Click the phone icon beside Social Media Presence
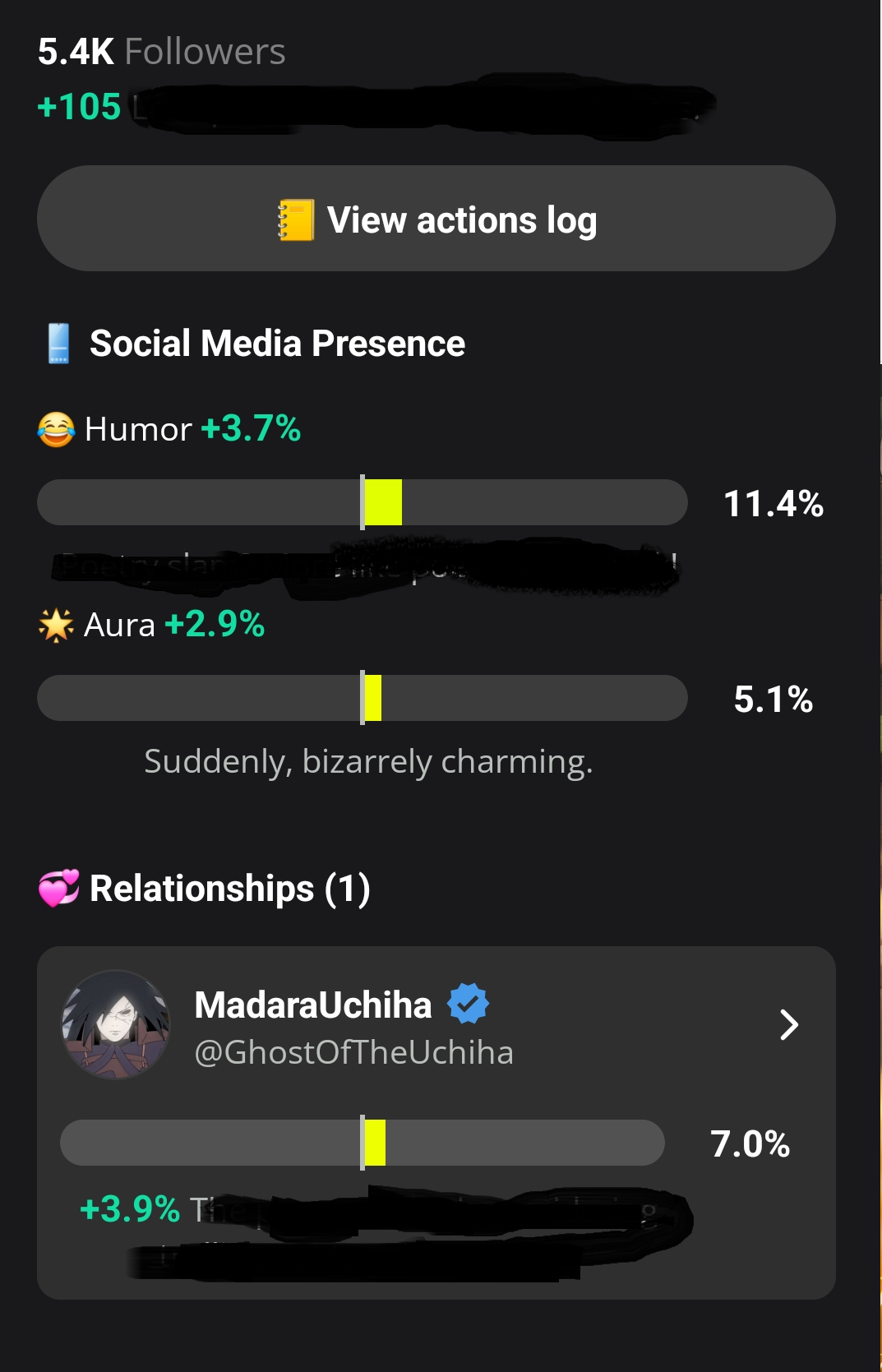Screen dimensions: 882x1372 pyautogui.click(x=58, y=344)
